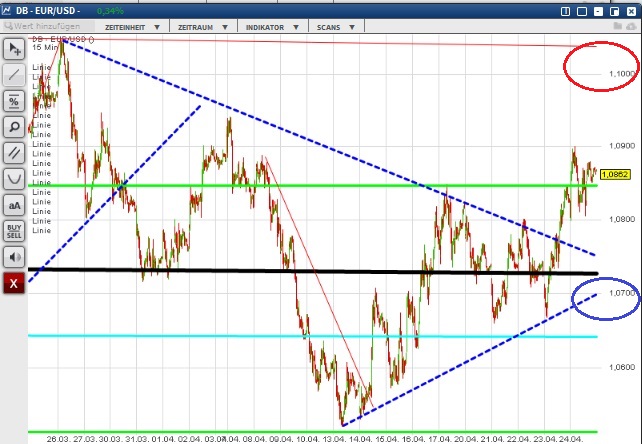Click the '15 Min' timeframe label
The image size is (642, 444).
(45, 48)
